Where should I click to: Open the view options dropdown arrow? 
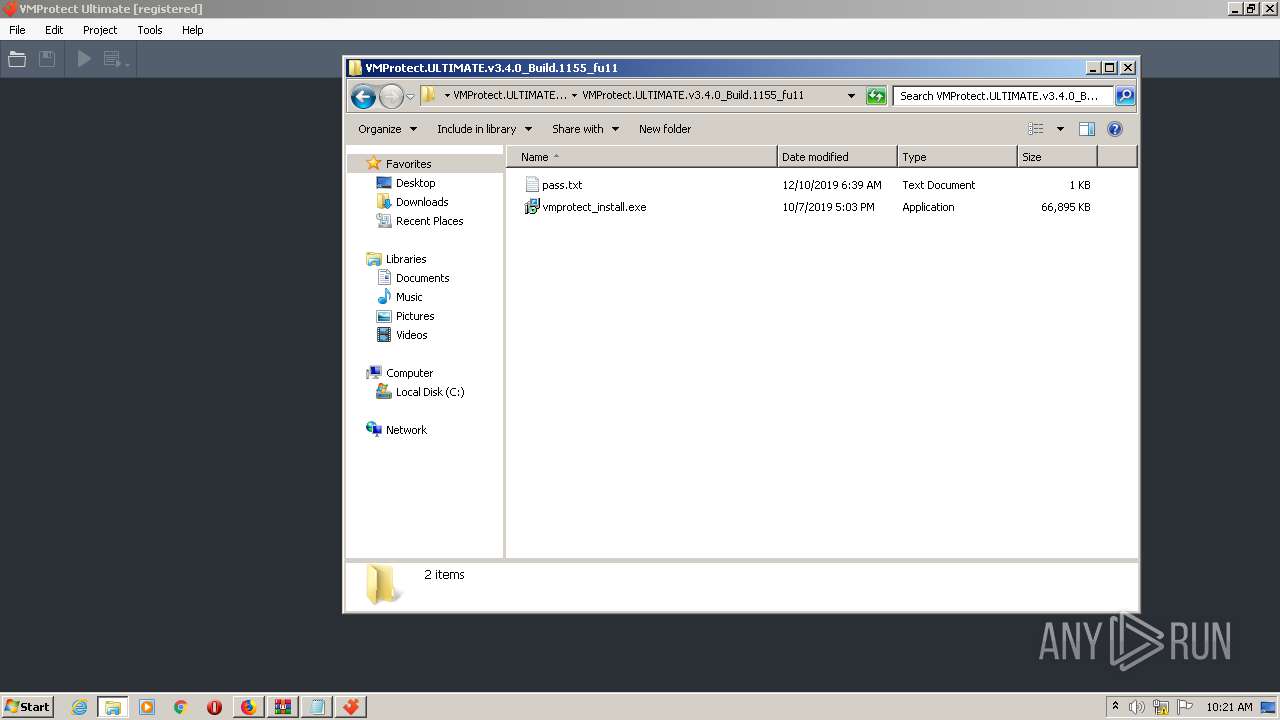pyautogui.click(x=1060, y=129)
